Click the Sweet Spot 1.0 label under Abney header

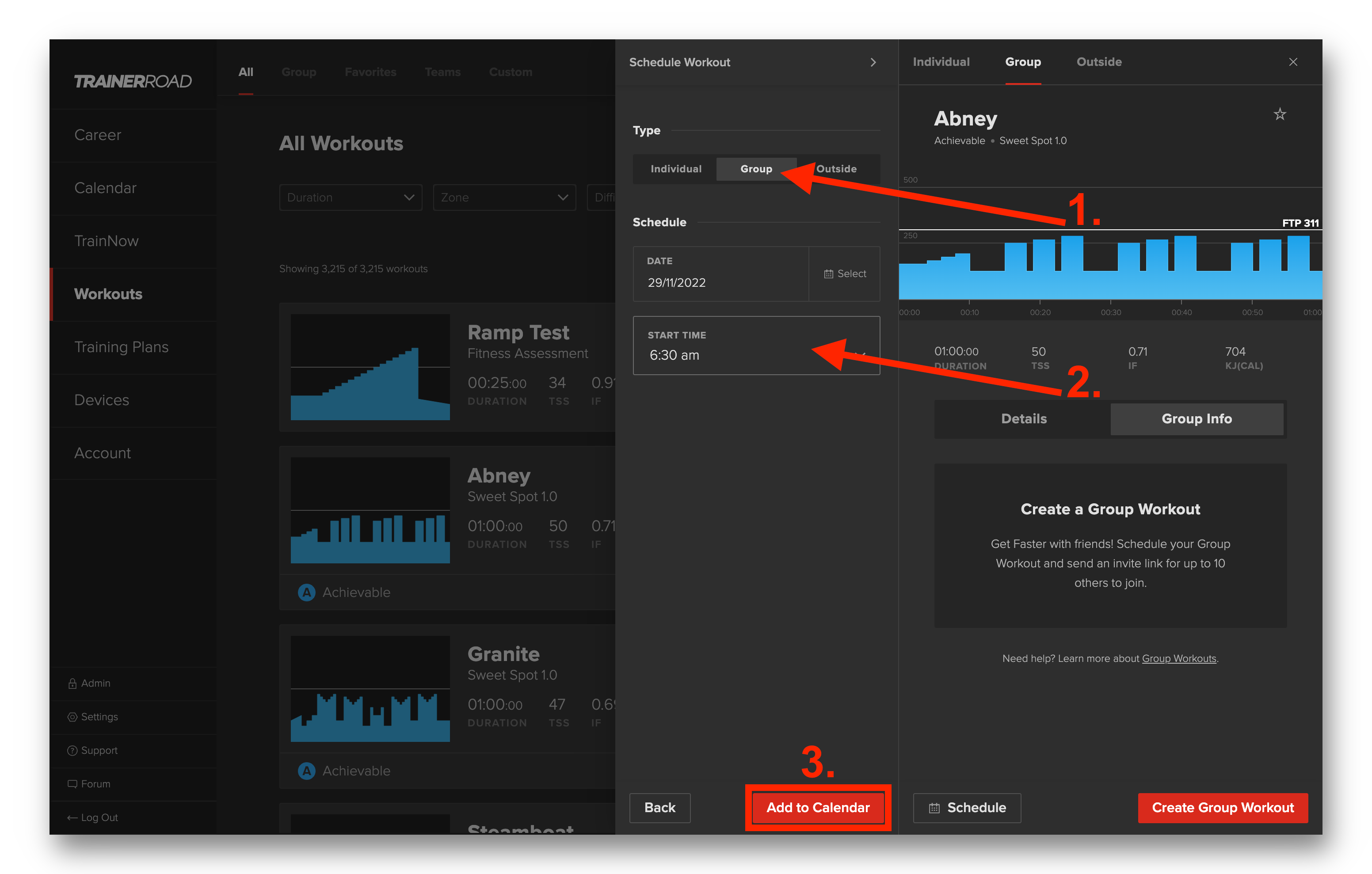pyautogui.click(x=1033, y=141)
